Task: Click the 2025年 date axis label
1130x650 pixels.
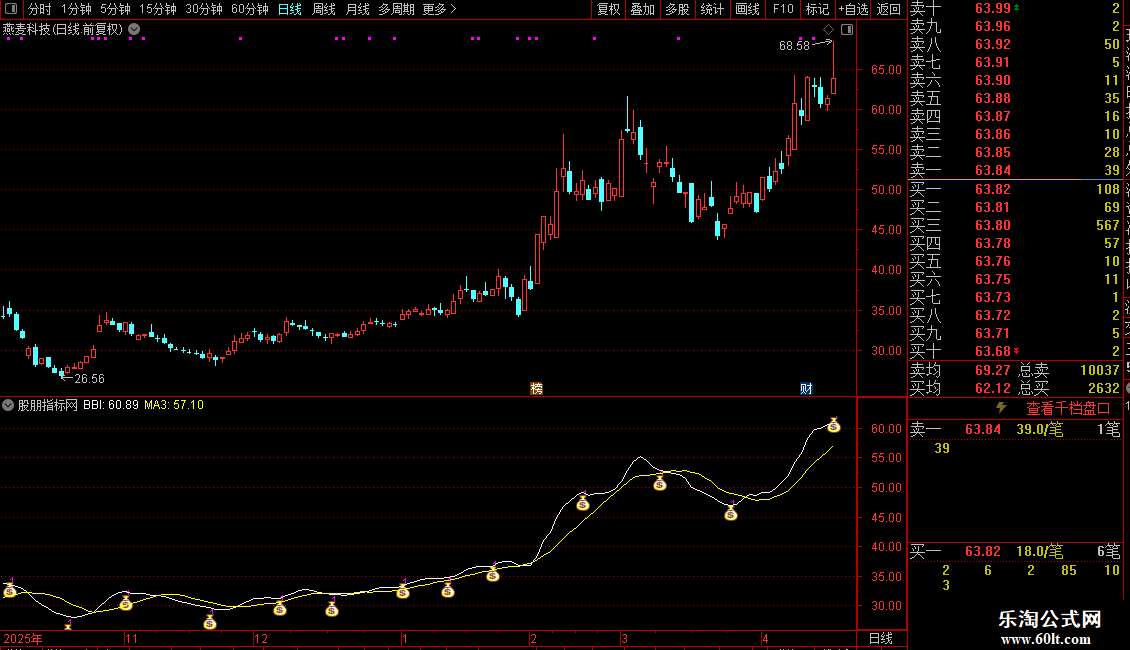Action: (22, 638)
